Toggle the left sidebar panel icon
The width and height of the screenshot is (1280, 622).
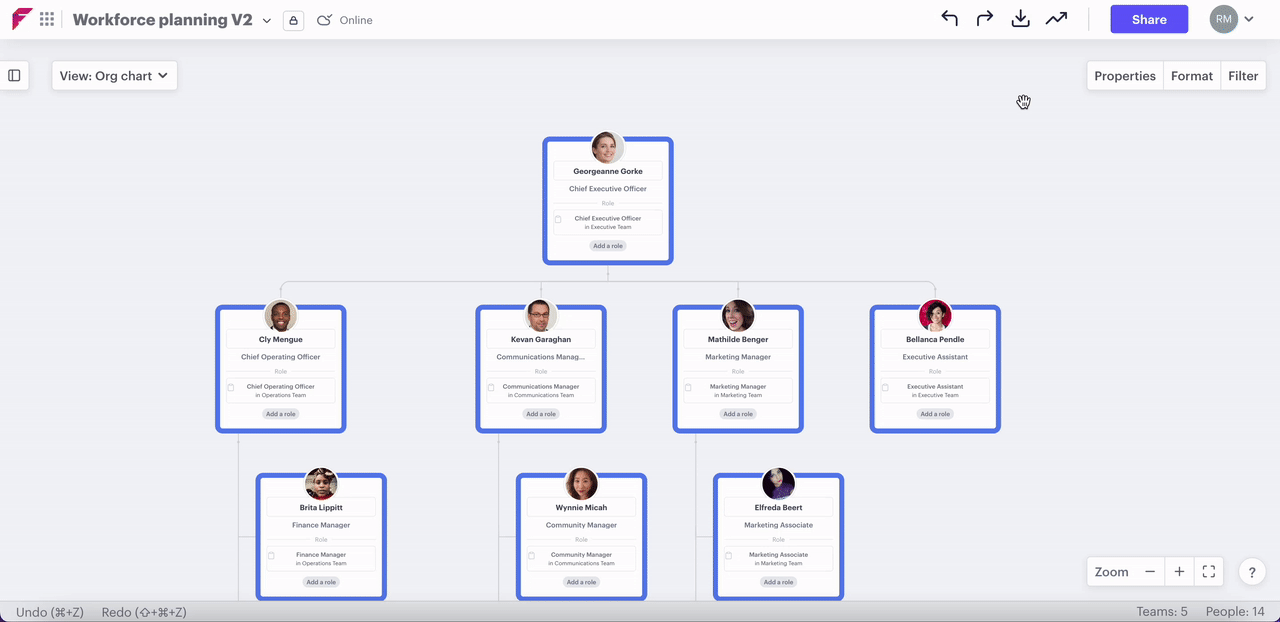tap(14, 76)
